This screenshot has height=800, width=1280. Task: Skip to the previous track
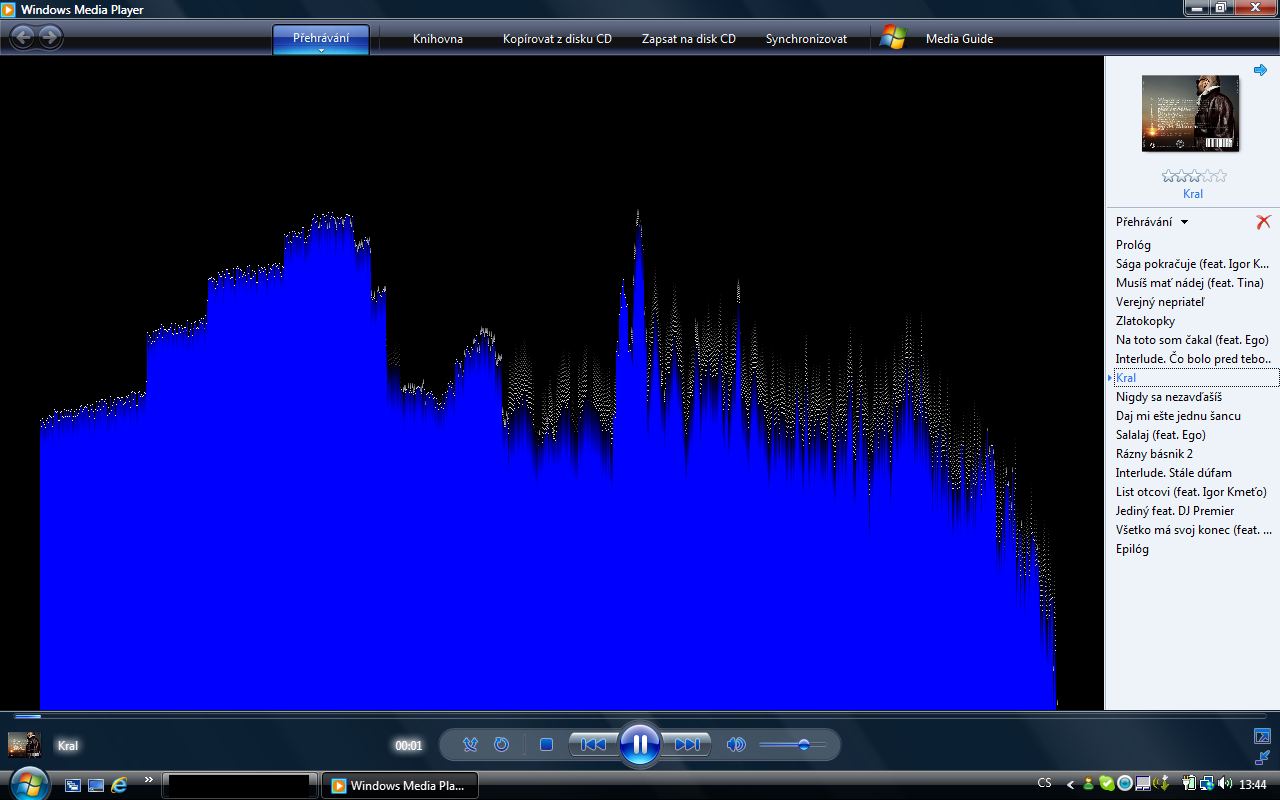click(x=593, y=744)
